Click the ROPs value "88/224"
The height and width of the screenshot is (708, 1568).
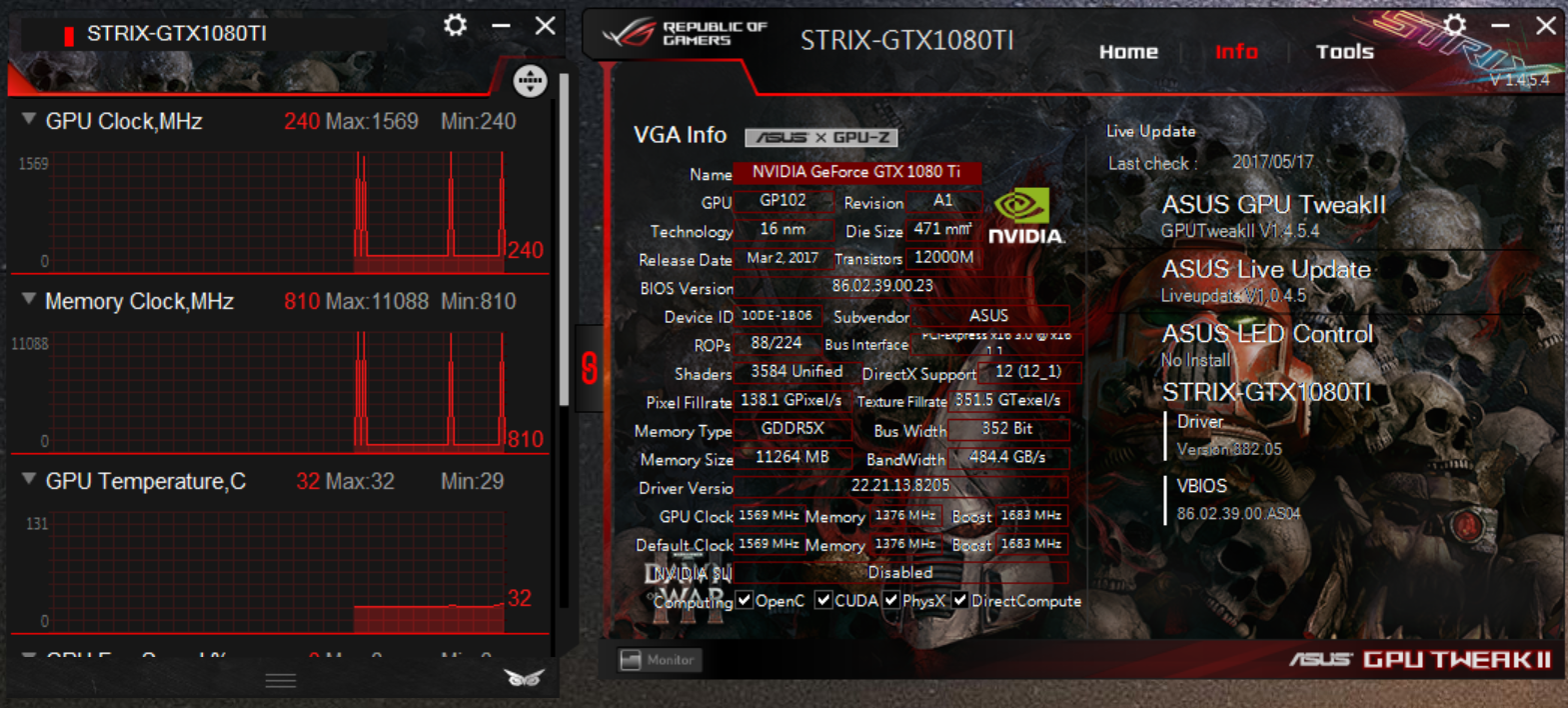[x=777, y=343]
